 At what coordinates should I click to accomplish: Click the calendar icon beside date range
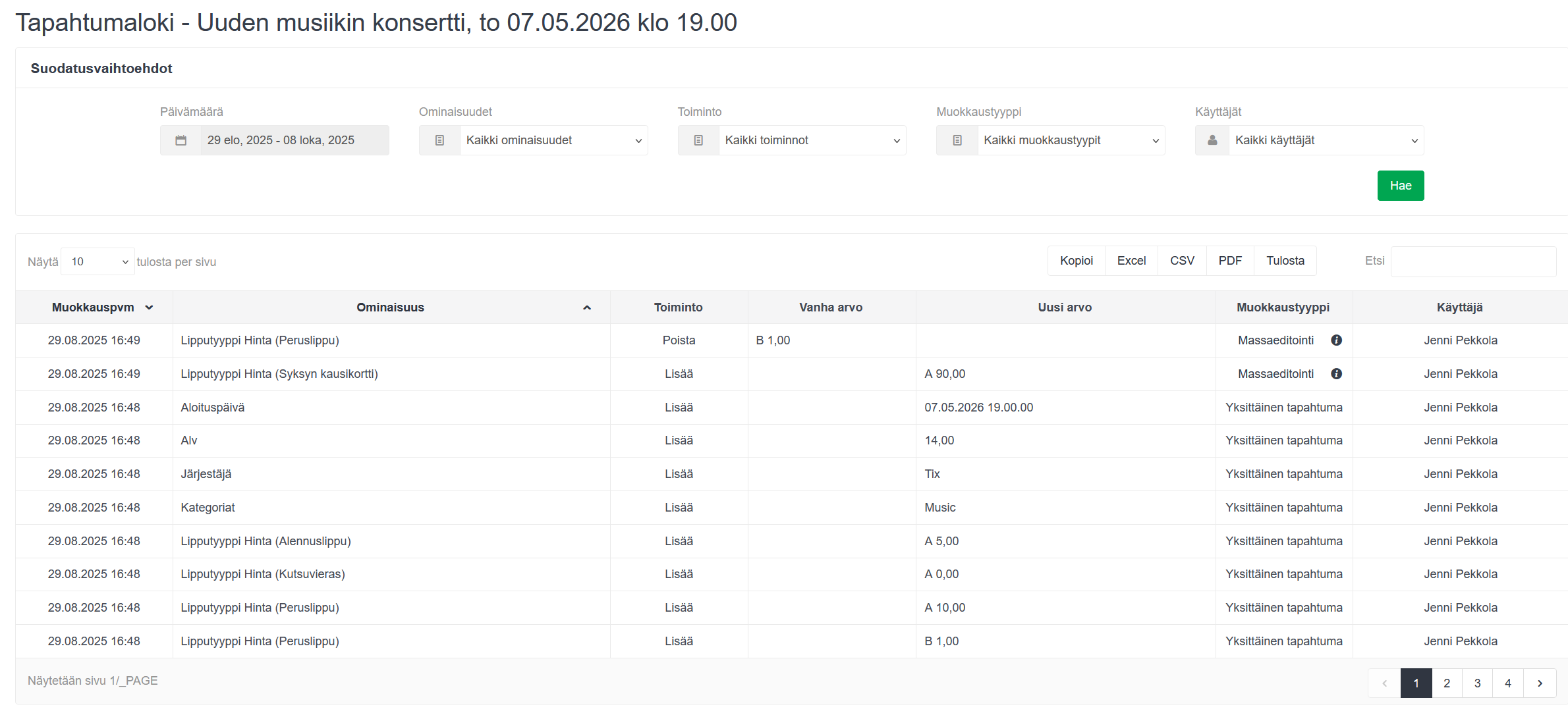(x=181, y=140)
